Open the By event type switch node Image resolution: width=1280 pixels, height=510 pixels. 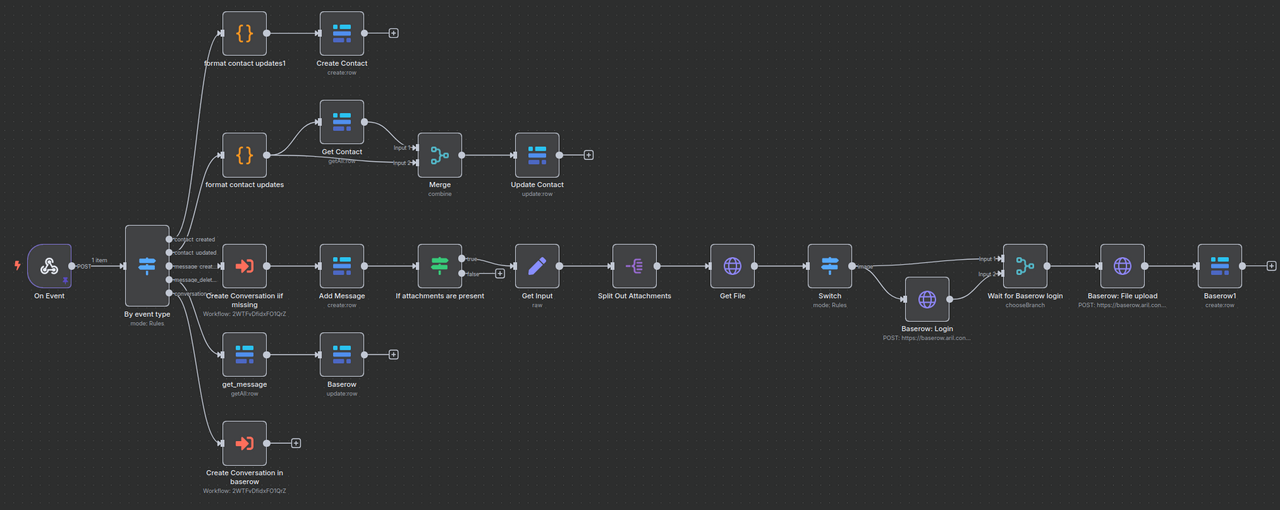[x=147, y=266]
